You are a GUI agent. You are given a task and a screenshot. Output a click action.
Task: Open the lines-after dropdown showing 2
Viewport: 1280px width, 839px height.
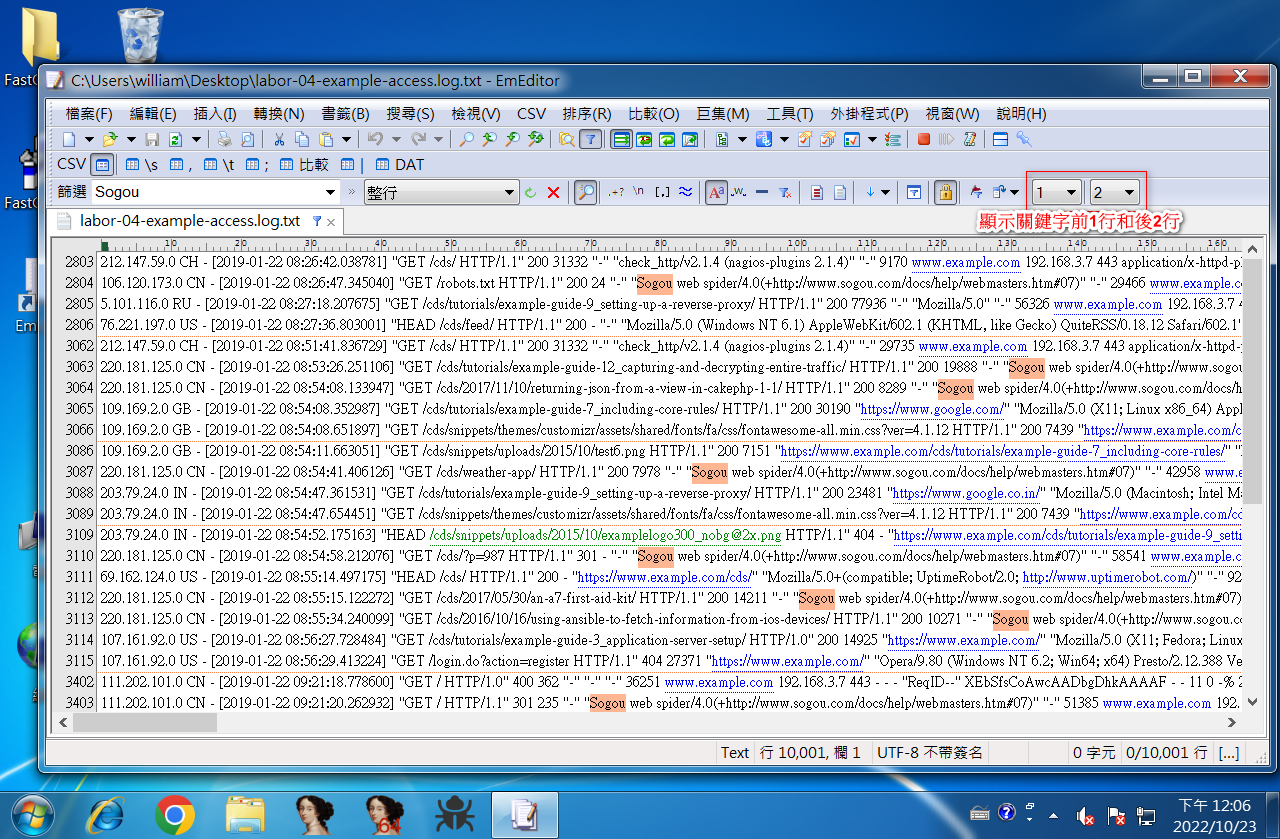tap(1129, 192)
